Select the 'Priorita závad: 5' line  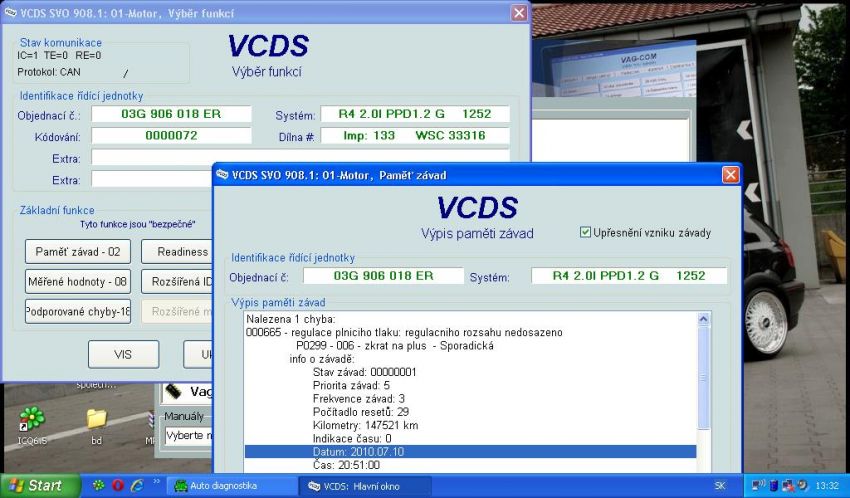[351, 385]
